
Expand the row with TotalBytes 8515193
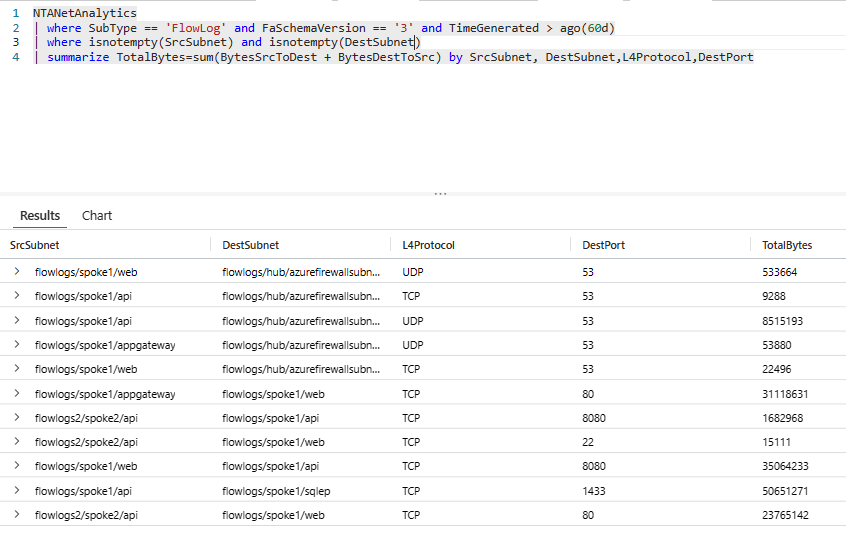click(x=17, y=321)
